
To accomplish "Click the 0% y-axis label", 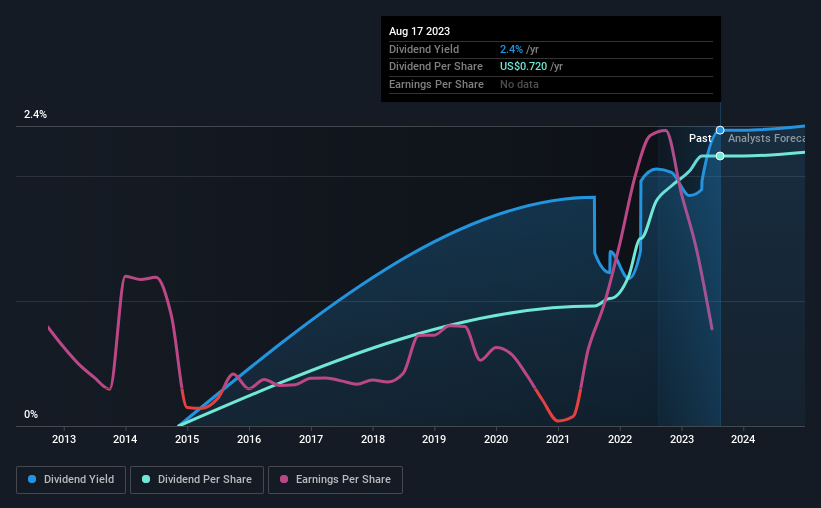I will [x=31, y=414].
